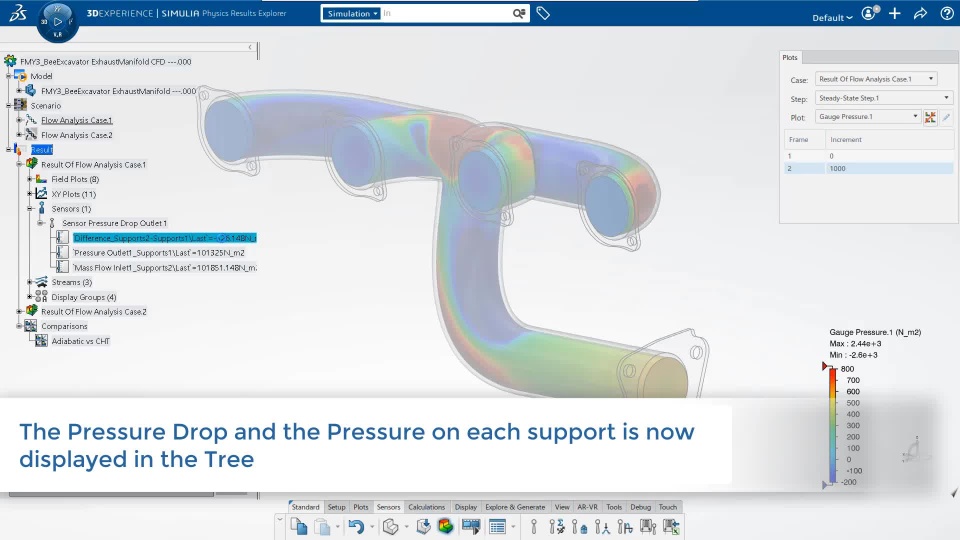Open the AR-VR toolbar tab
Screen dimensions: 960x540
click(x=587, y=507)
